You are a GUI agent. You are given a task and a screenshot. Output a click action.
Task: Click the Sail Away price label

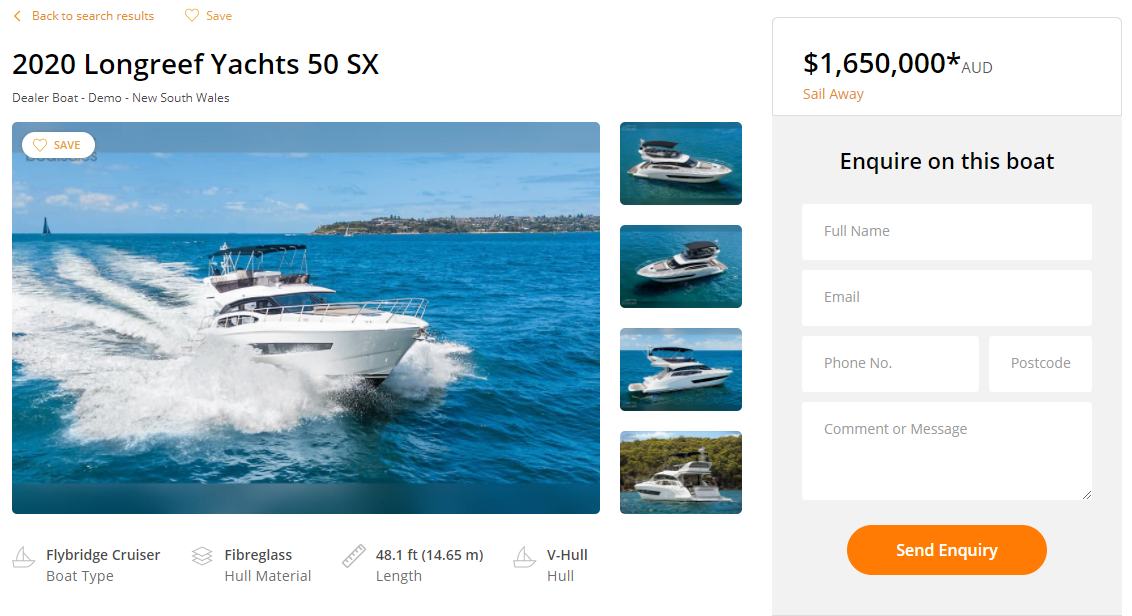coord(833,94)
